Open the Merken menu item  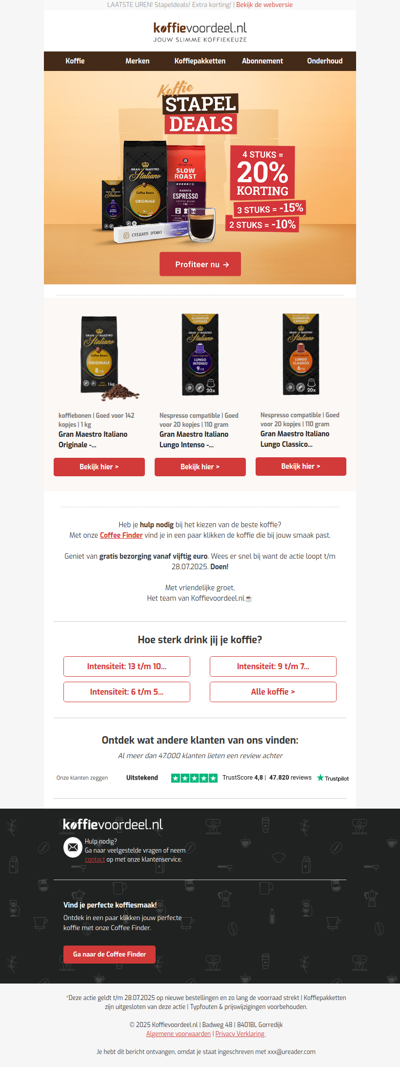point(137,61)
